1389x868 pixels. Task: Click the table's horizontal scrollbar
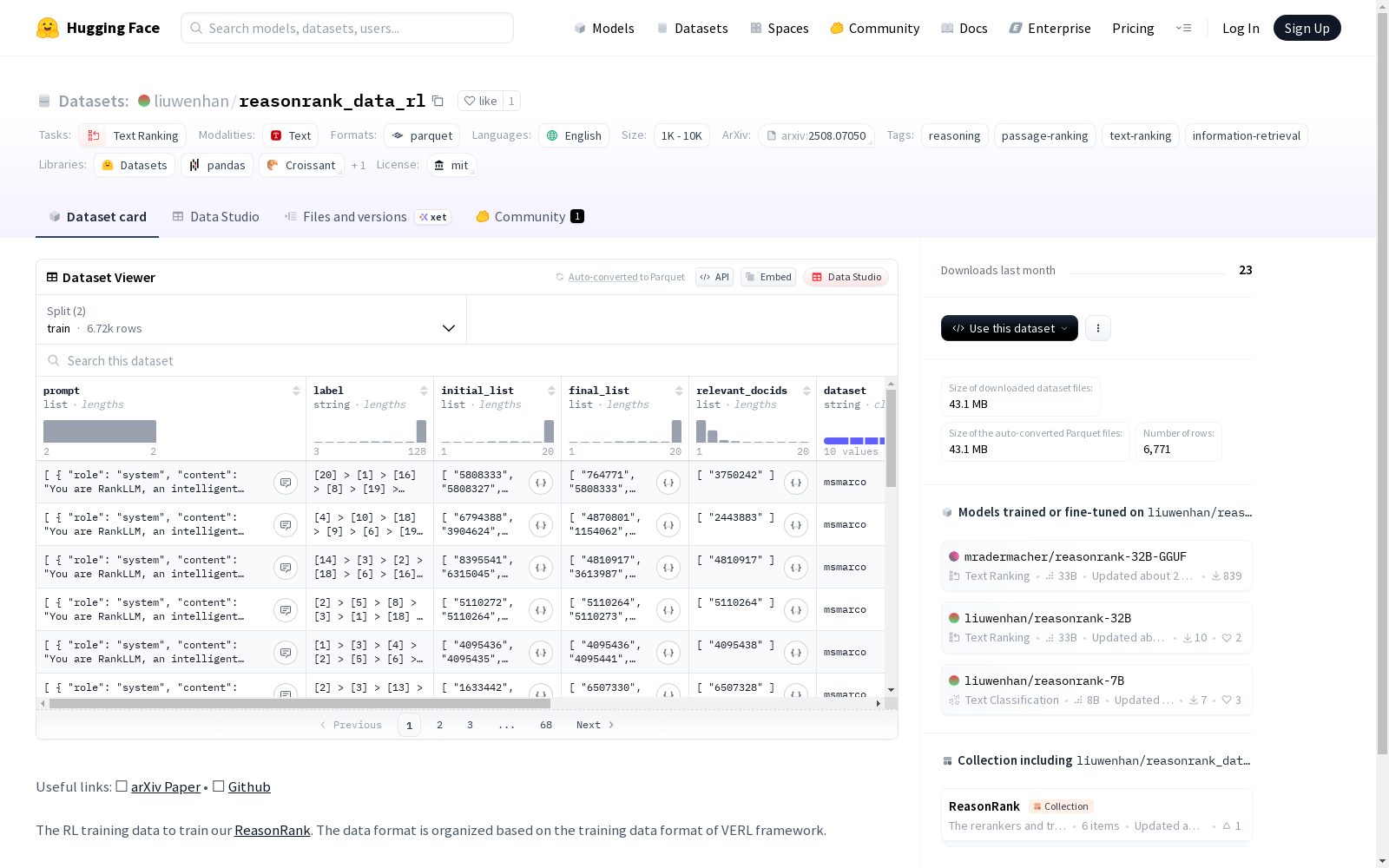click(300, 703)
